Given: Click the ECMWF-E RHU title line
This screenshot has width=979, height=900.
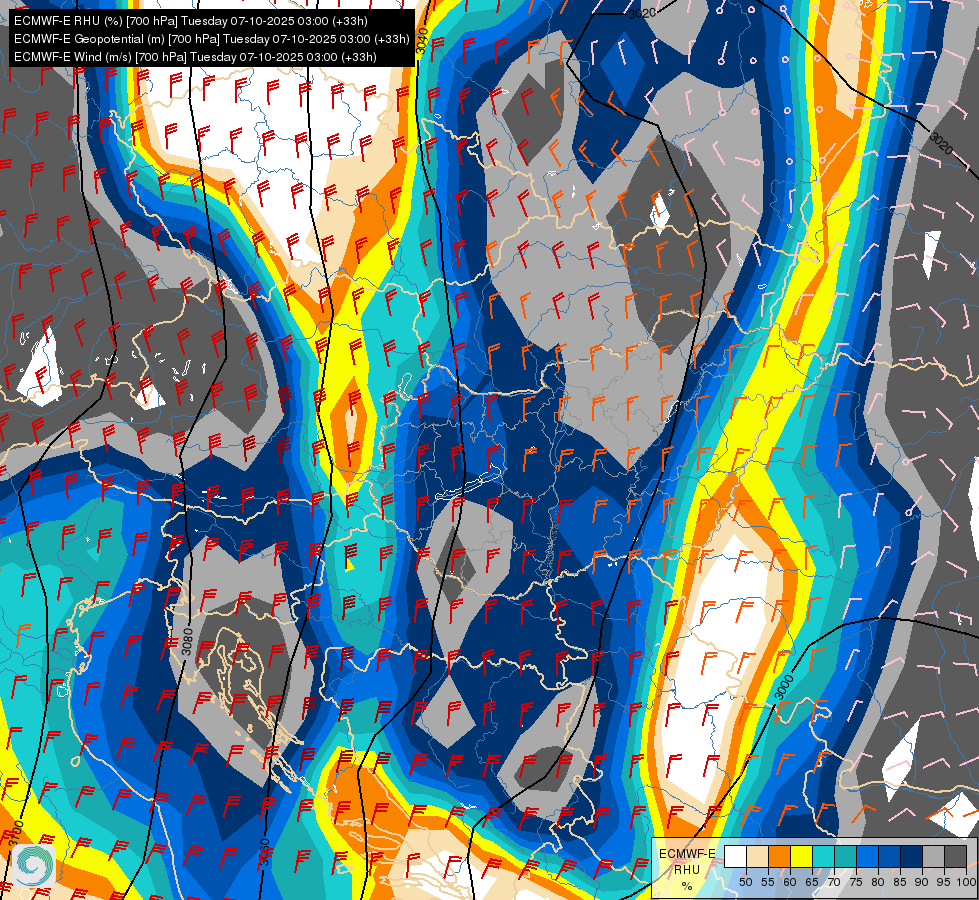Looking at the screenshot, I should click(x=190, y=21).
